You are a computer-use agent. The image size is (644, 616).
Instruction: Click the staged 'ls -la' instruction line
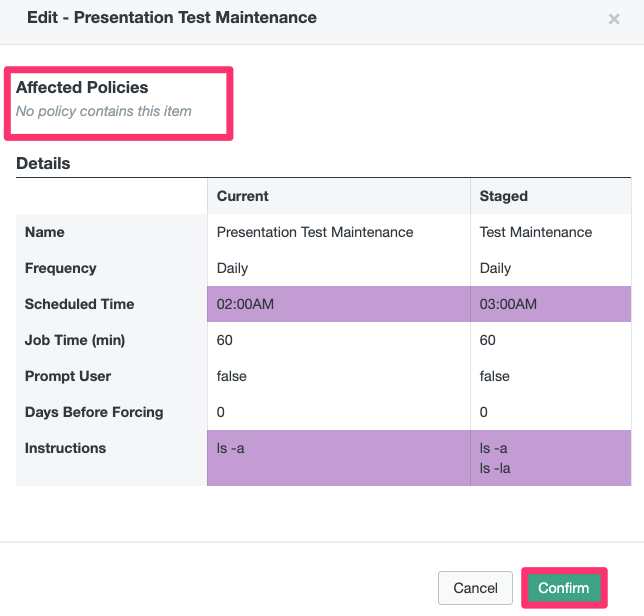[496, 467]
